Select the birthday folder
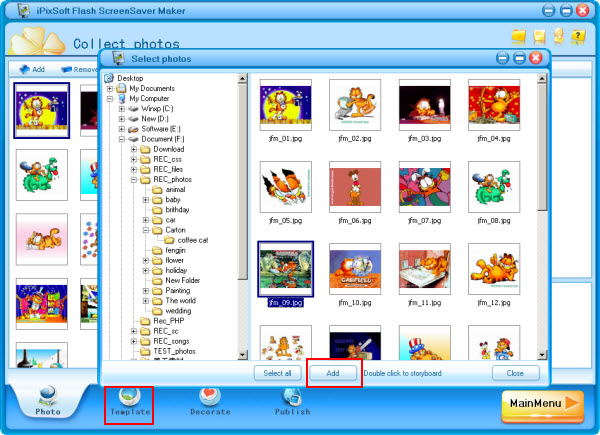 (x=177, y=210)
